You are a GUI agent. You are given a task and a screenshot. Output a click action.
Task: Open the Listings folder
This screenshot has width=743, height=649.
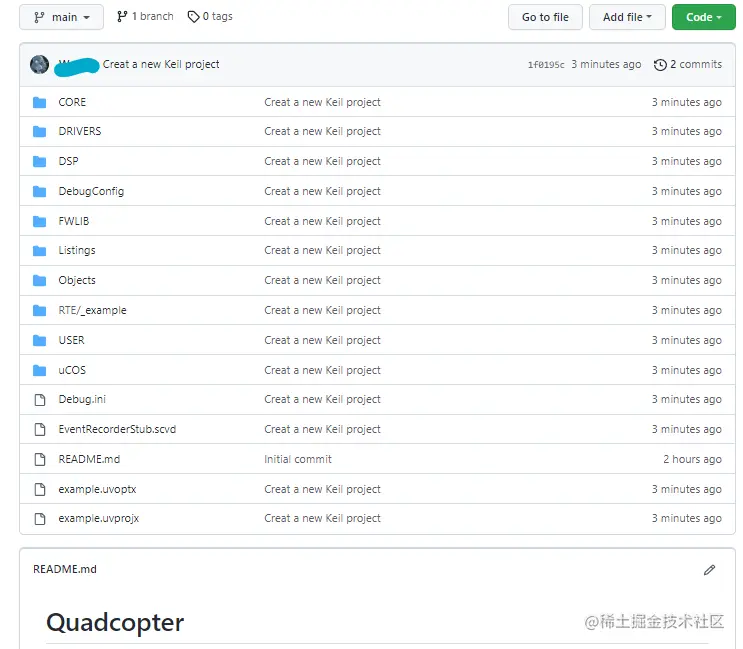[x=77, y=251]
